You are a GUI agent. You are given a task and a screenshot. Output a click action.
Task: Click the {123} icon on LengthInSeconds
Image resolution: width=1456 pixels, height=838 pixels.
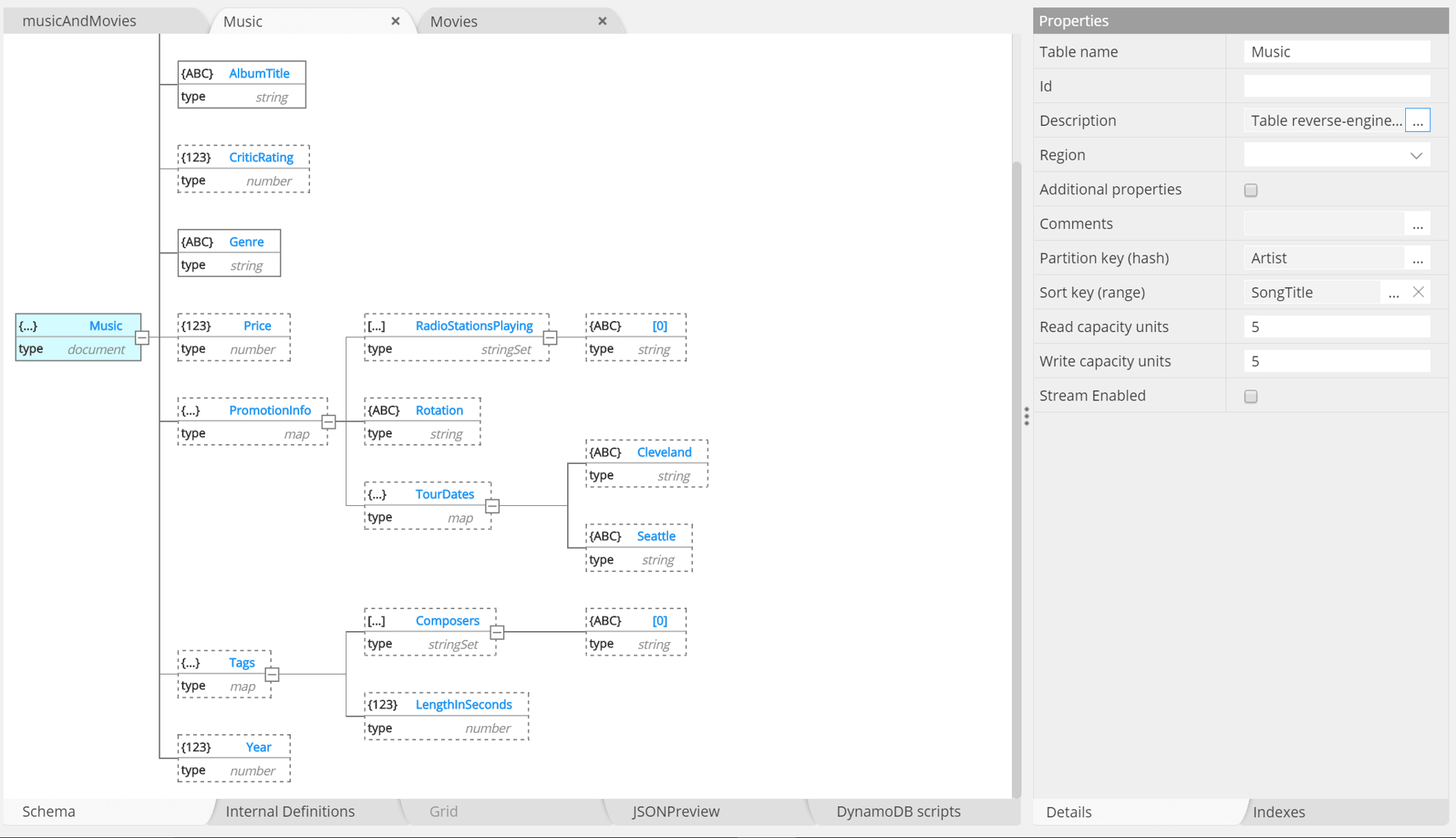point(383,704)
